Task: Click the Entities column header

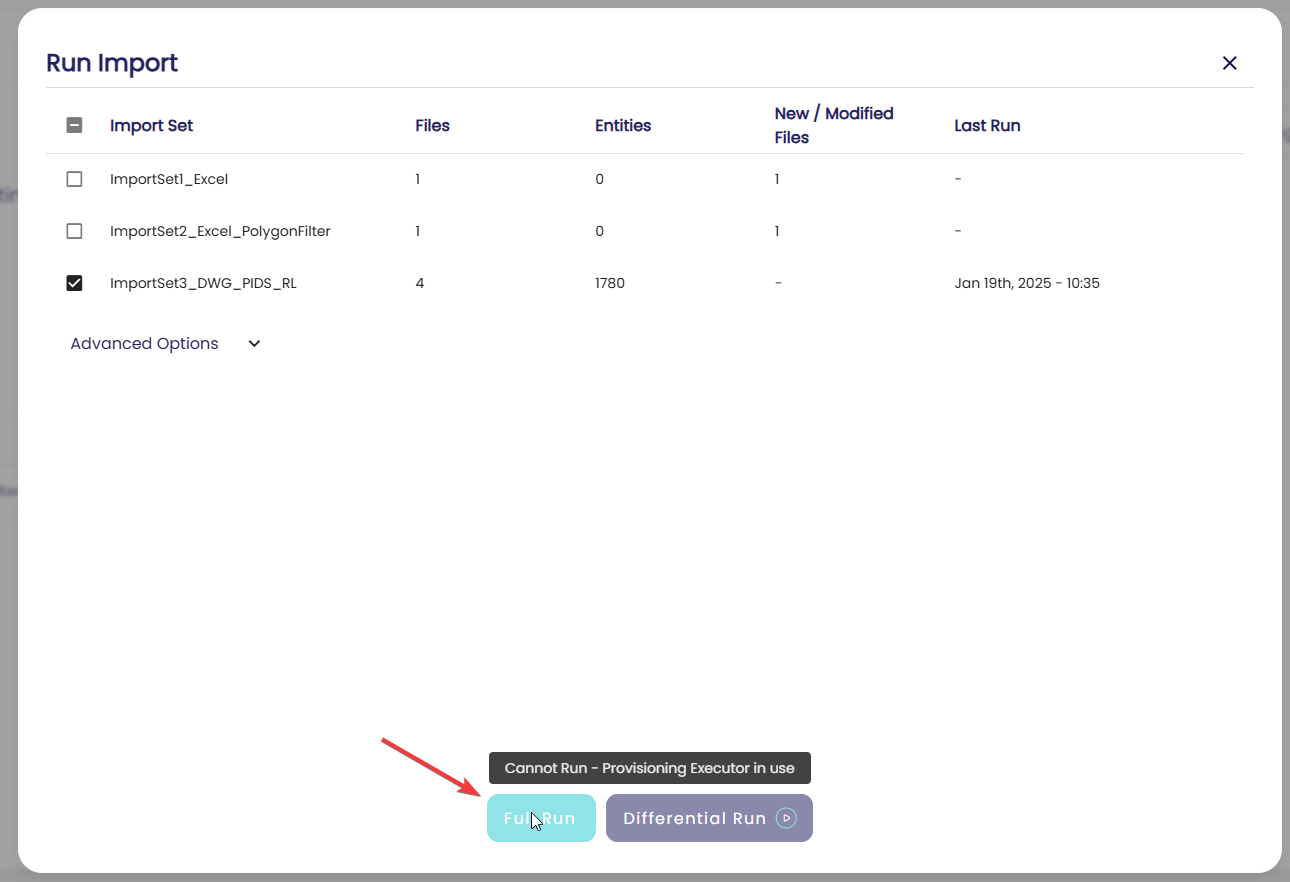Action: (622, 126)
